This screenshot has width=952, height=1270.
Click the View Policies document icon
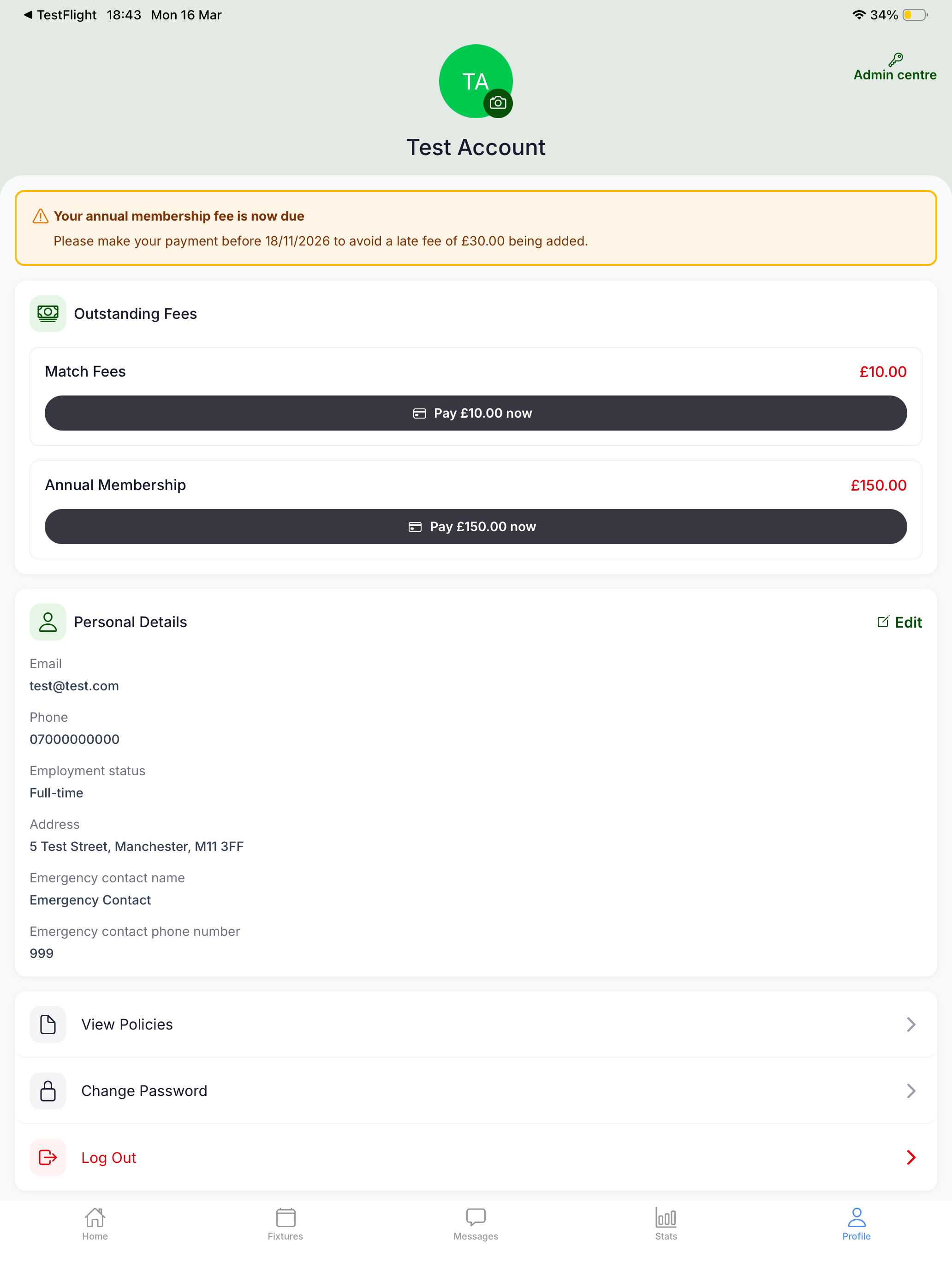point(48,1024)
